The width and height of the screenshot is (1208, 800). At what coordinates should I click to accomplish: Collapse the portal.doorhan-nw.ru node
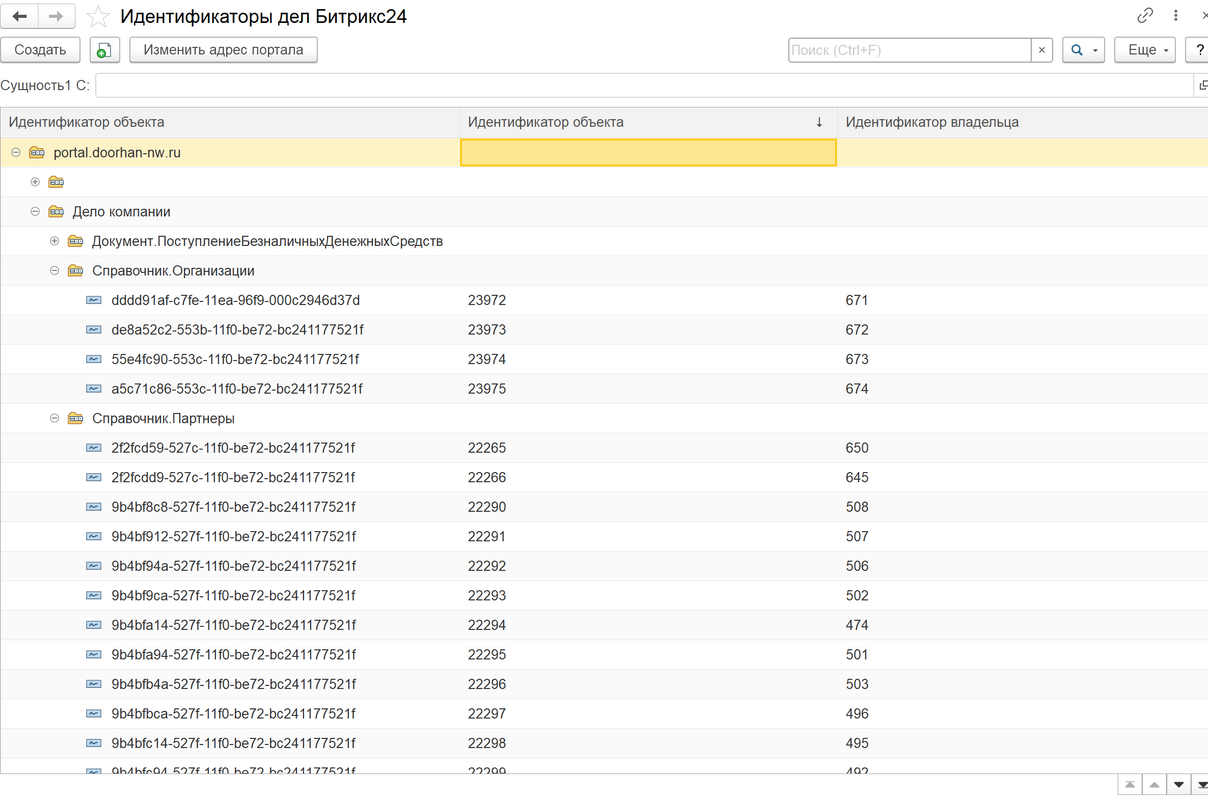(x=16, y=152)
